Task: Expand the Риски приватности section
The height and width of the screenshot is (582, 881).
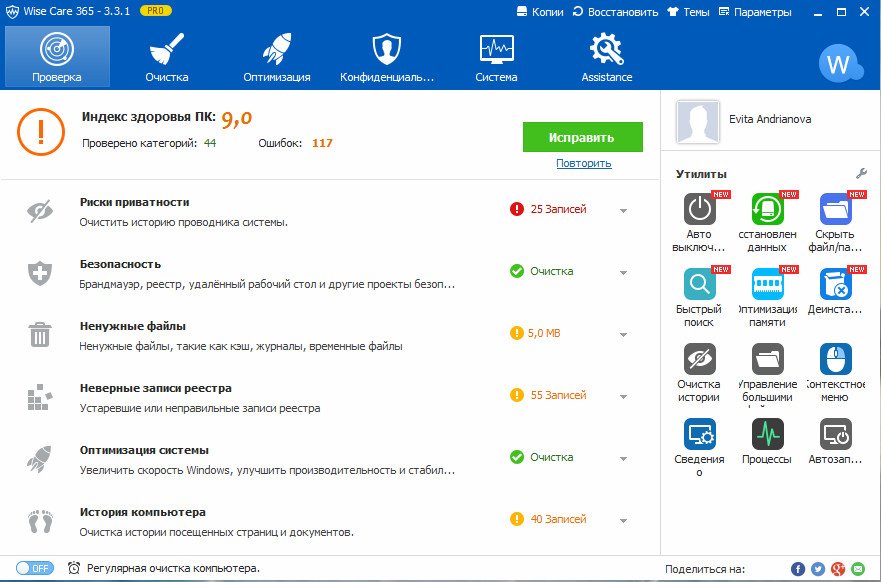Action: click(x=623, y=211)
